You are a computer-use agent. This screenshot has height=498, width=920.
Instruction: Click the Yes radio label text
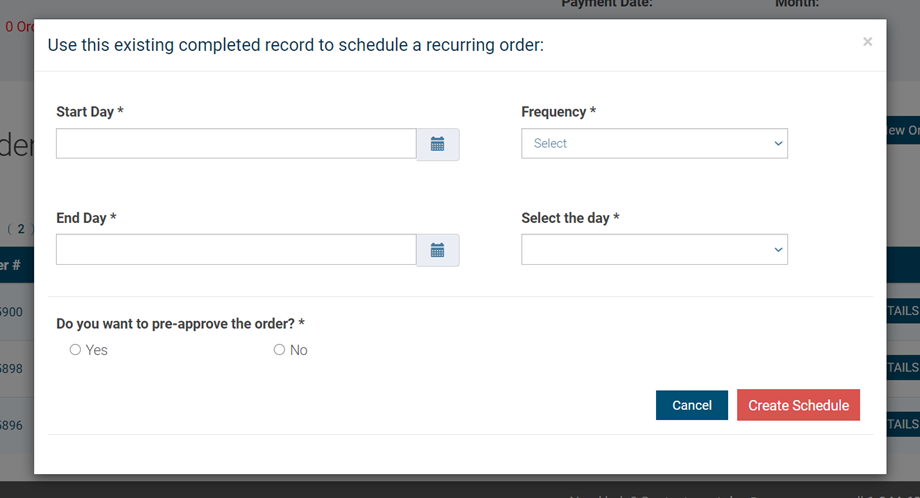tap(96, 350)
